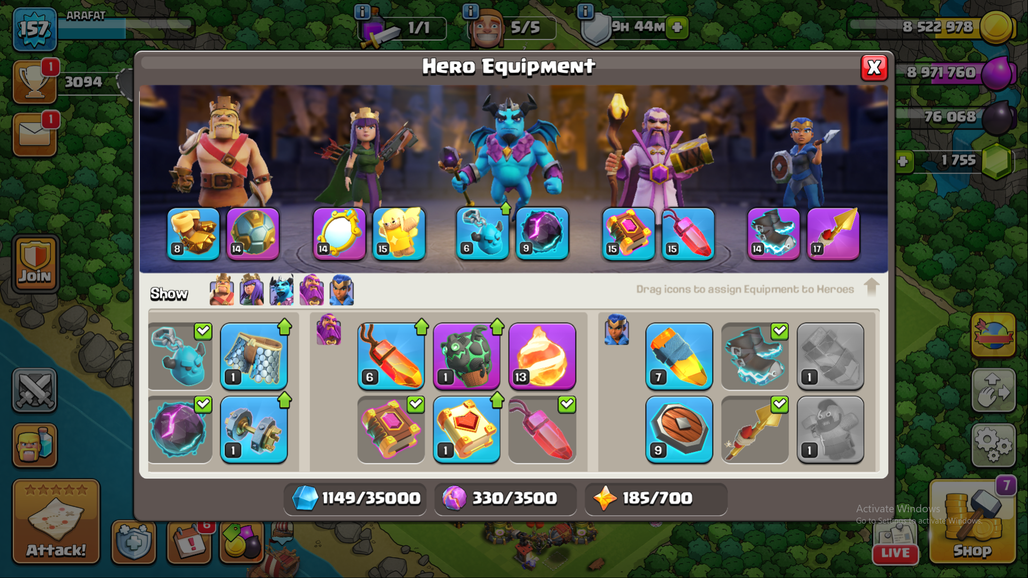Viewport: 1028px width, 578px height.
Task: Tap the Attack! button
Action: (x=56, y=522)
